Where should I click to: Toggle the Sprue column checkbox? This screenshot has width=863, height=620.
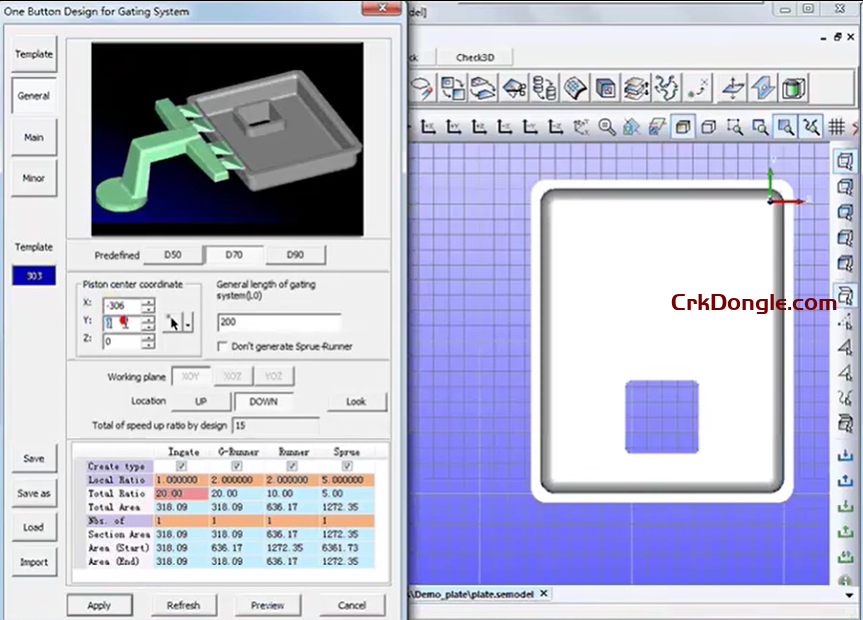click(346, 466)
